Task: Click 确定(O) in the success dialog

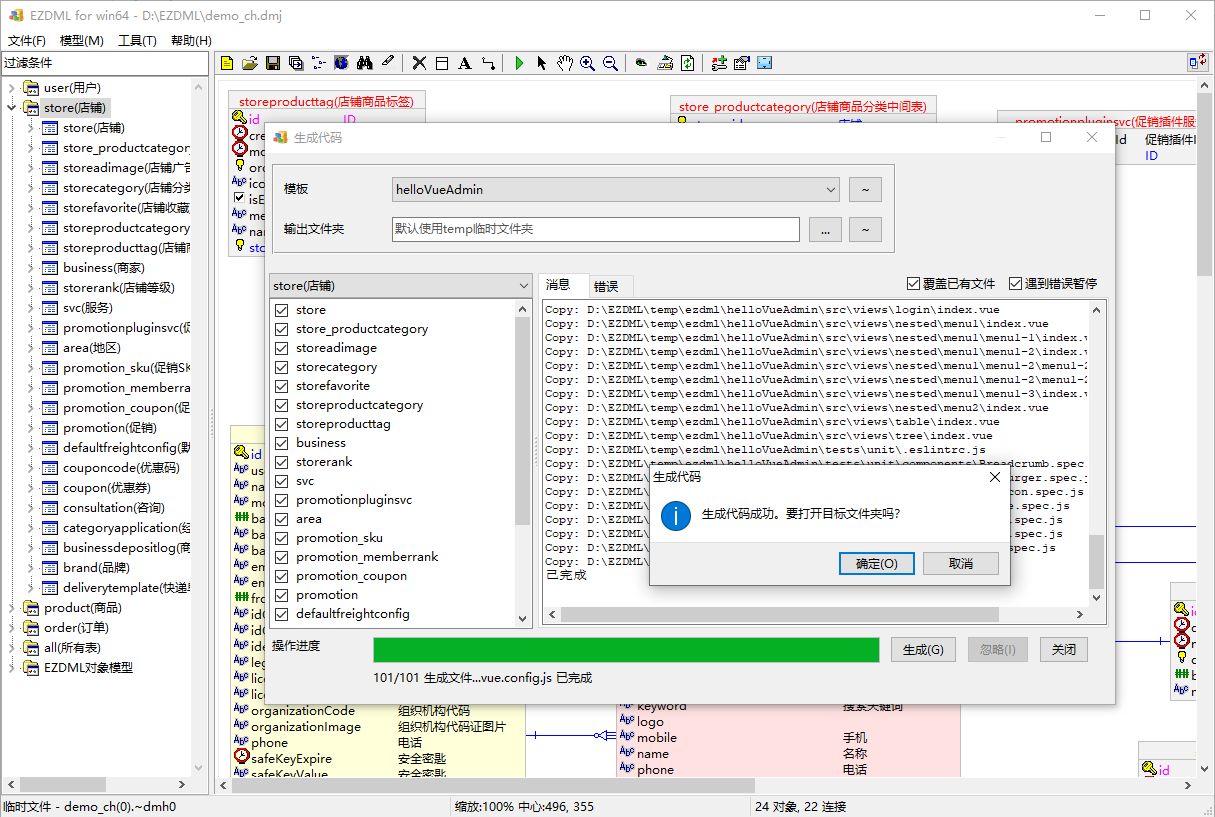Action: tap(876, 563)
